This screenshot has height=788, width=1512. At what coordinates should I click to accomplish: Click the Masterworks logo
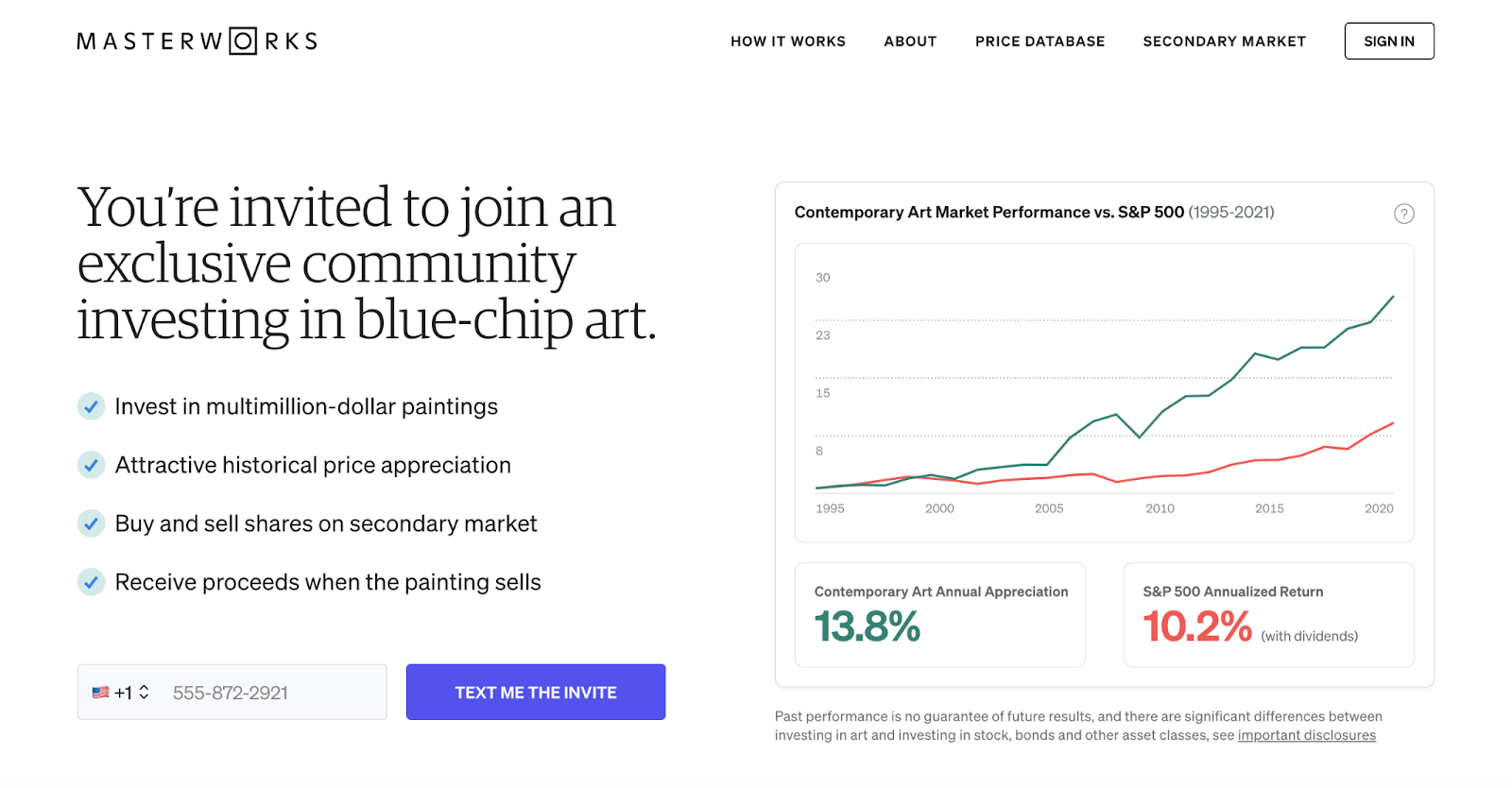coord(197,42)
